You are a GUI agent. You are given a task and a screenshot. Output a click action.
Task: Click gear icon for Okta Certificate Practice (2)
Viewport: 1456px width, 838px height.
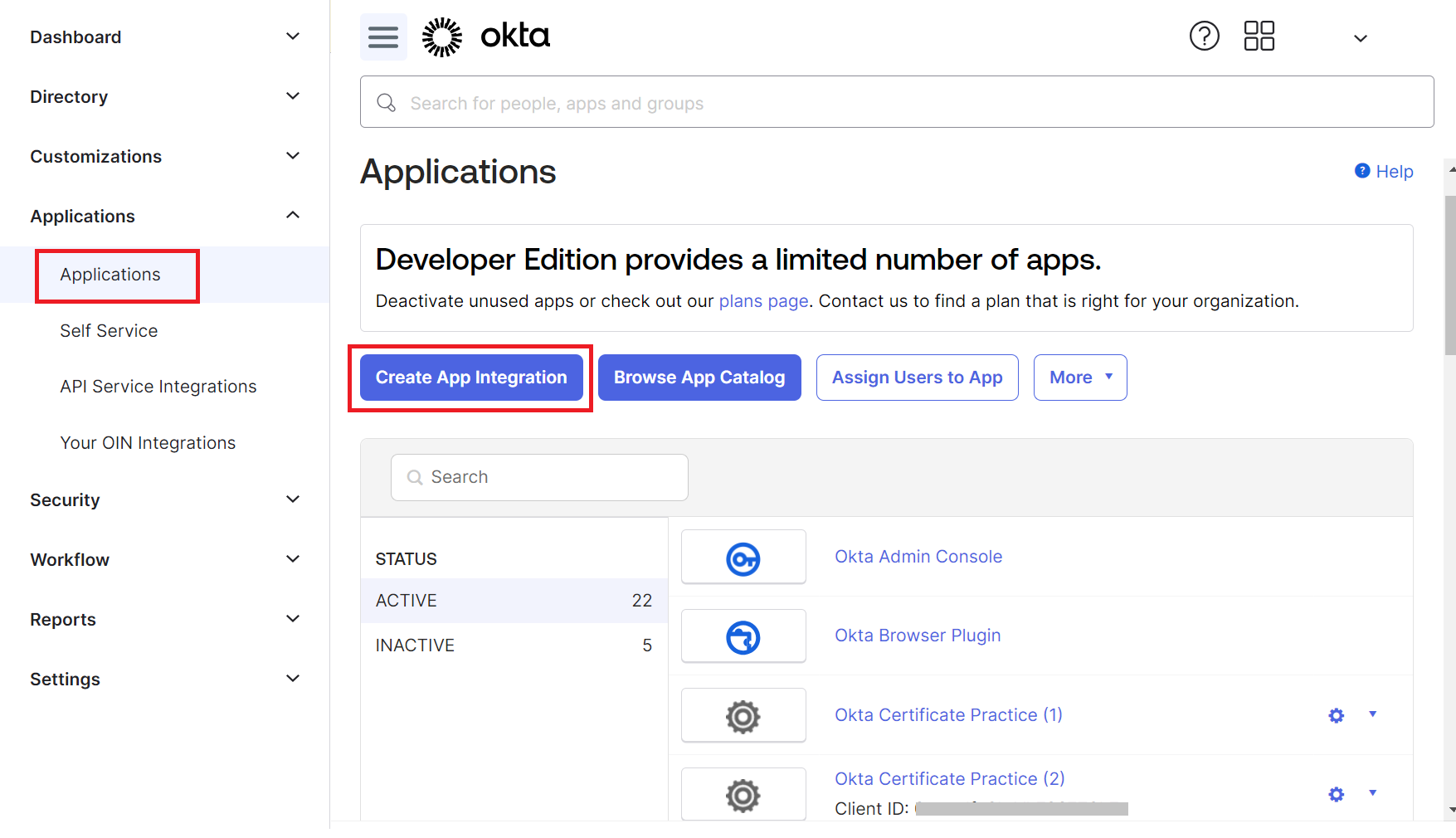tap(1336, 794)
